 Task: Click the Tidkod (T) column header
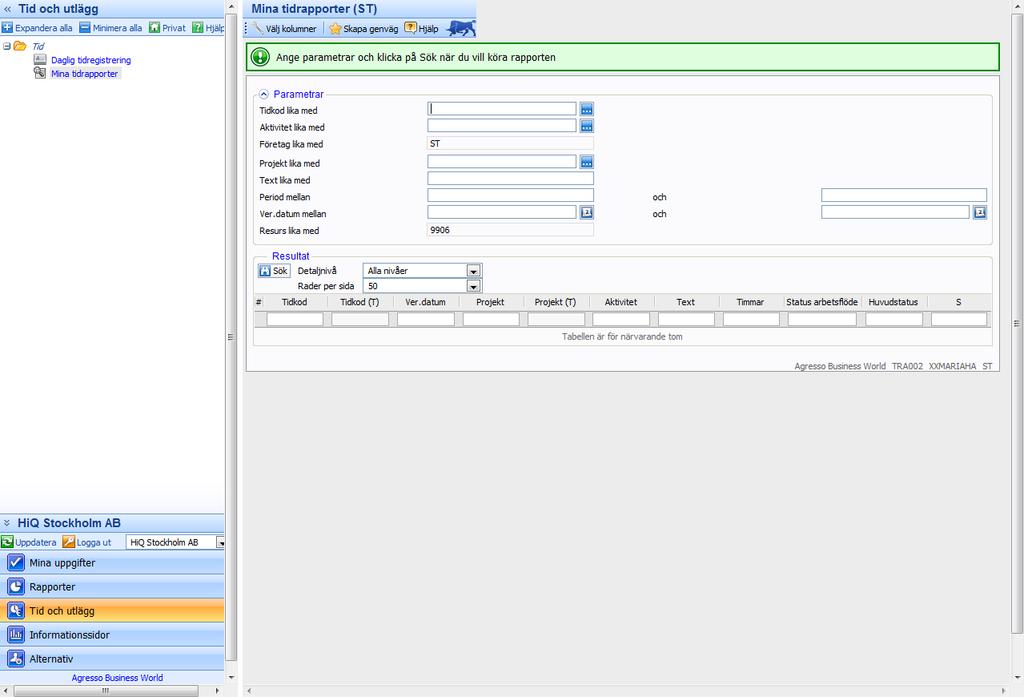click(360, 302)
